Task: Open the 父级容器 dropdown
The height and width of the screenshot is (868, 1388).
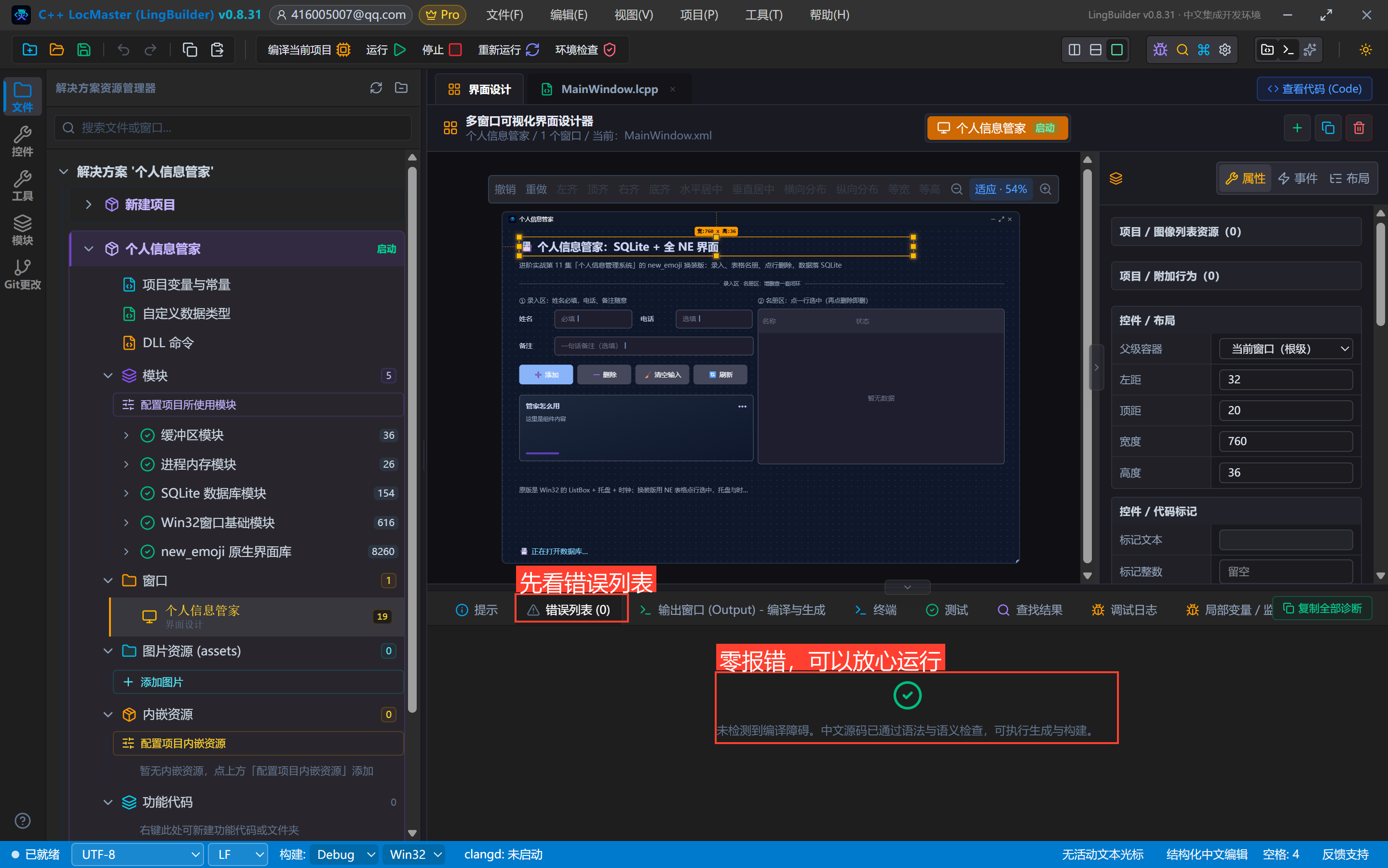Action: [x=1286, y=349]
